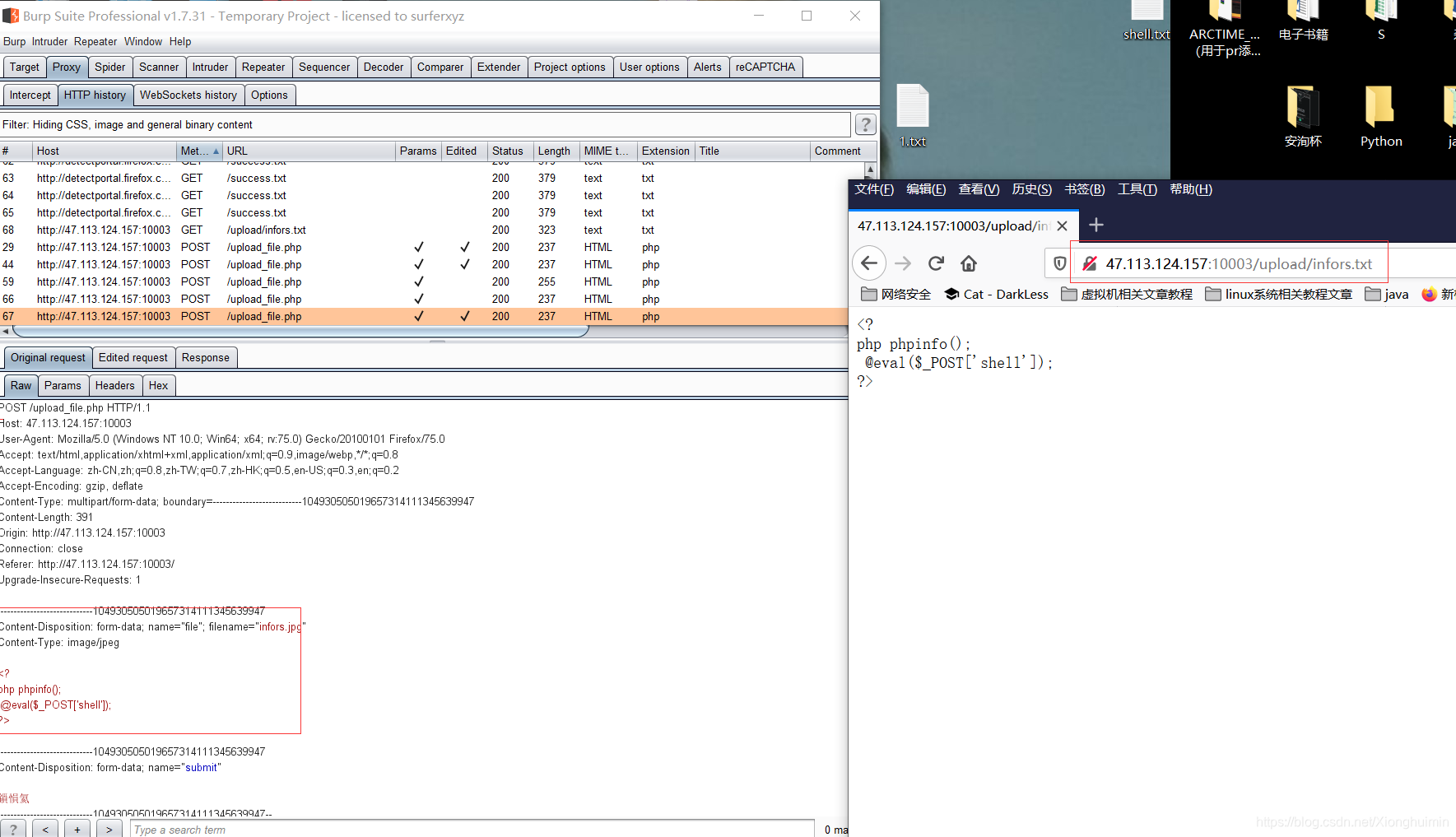
Task: Open the 安洵杯 desktop folder
Action: point(1304,116)
